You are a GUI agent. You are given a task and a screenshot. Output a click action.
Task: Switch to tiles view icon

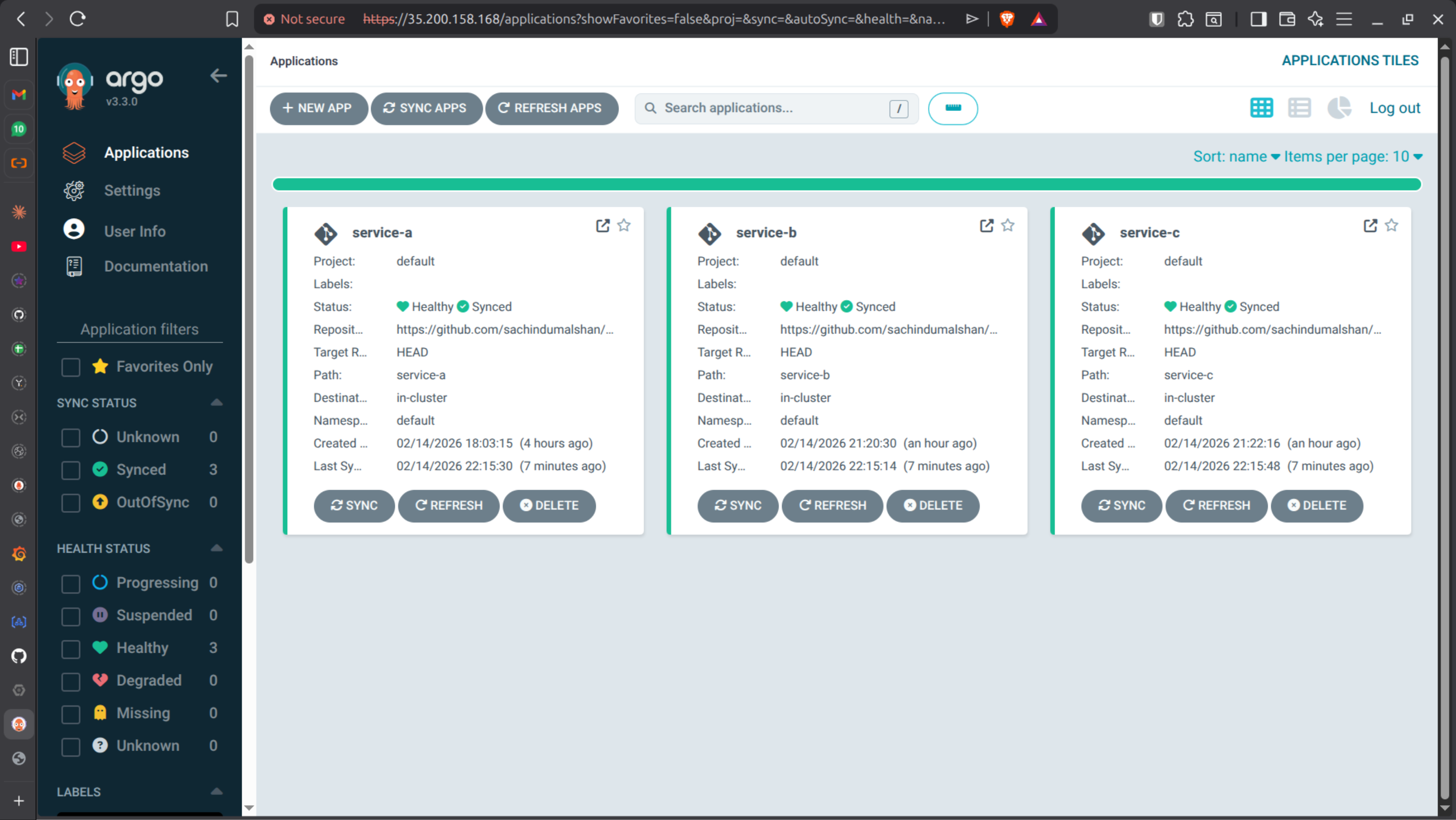click(x=1261, y=108)
